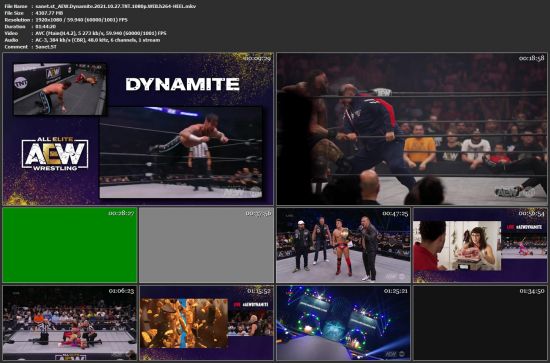Select the solid gray frame thumbnail

click(x=206, y=245)
